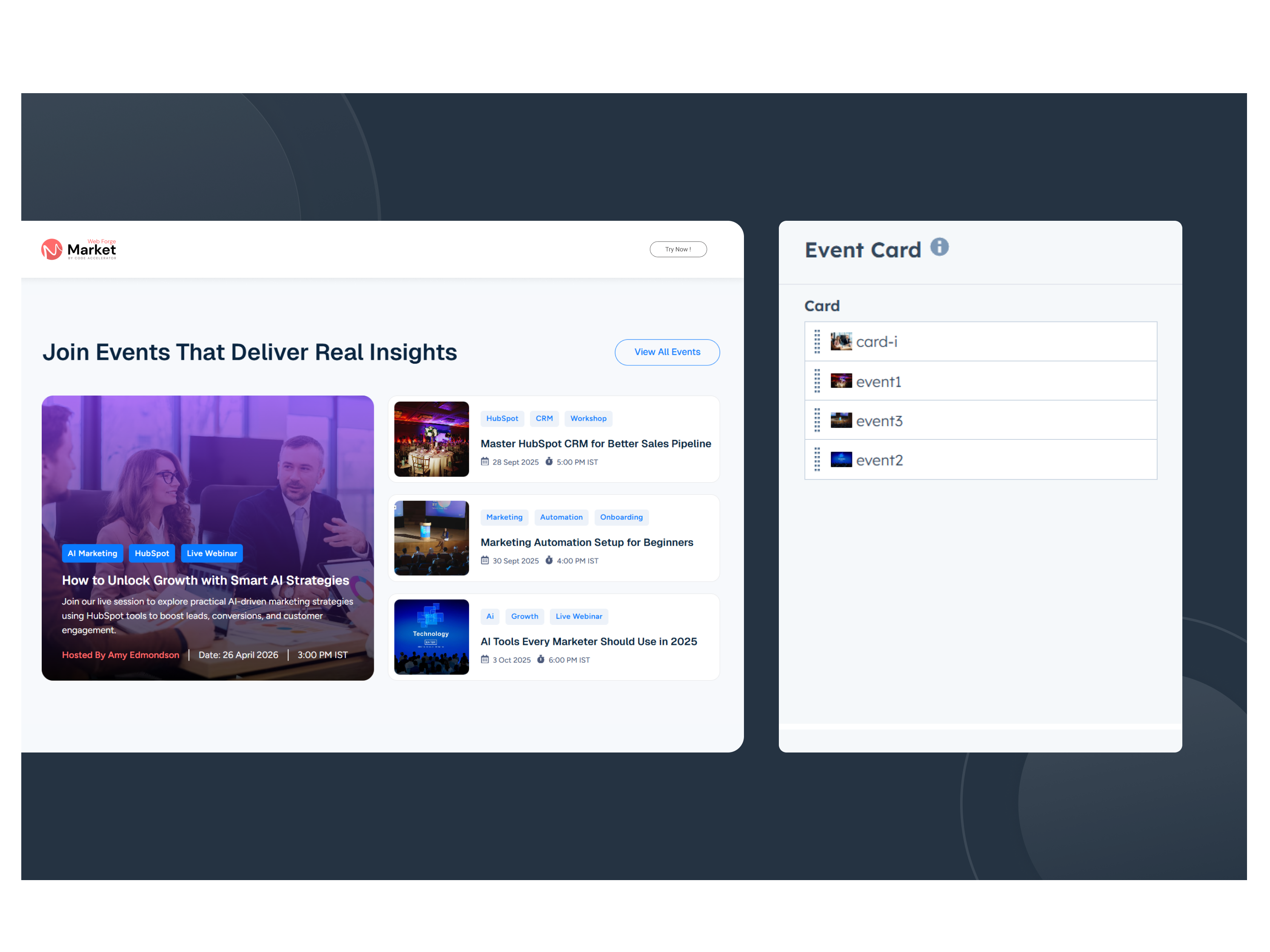Click the Live Webinar tag on AI Tools card
1270x952 pixels.
click(579, 616)
